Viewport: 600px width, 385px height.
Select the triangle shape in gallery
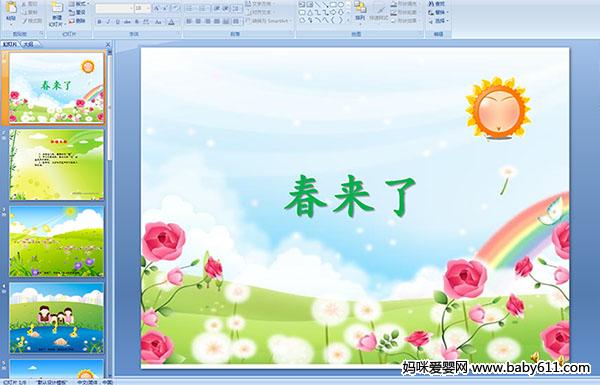coord(310,12)
